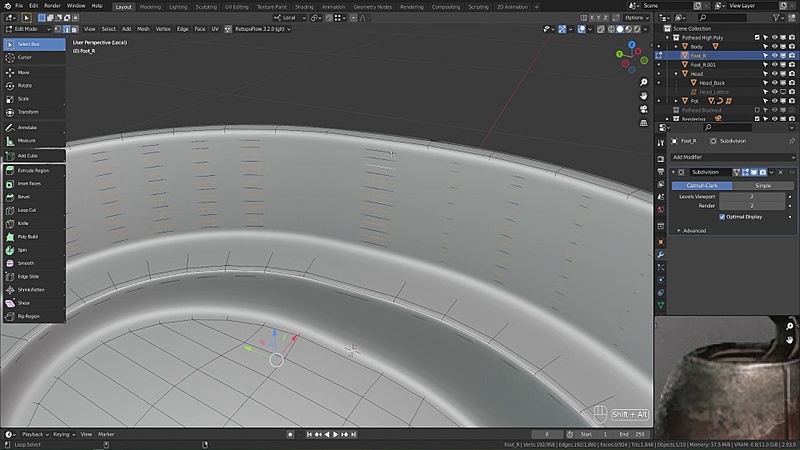800x450 pixels.
Task: Expand the Pot object in outliner
Action: pyautogui.click(x=676, y=101)
